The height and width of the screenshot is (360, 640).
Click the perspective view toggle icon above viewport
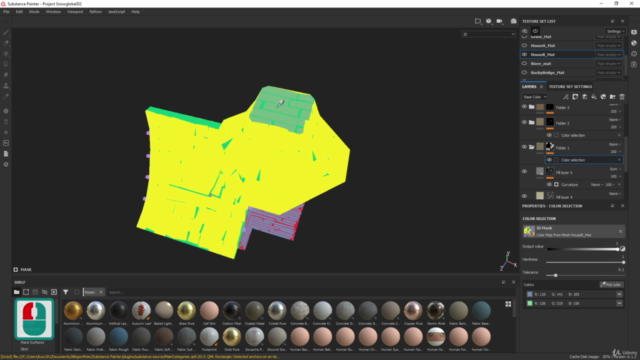point(478,21)
